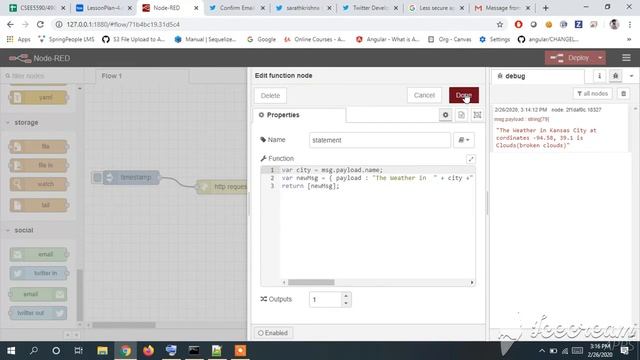Click code line 1 var city
The width and height of the screenshot is (640, 360).
[x=332, y=170]
